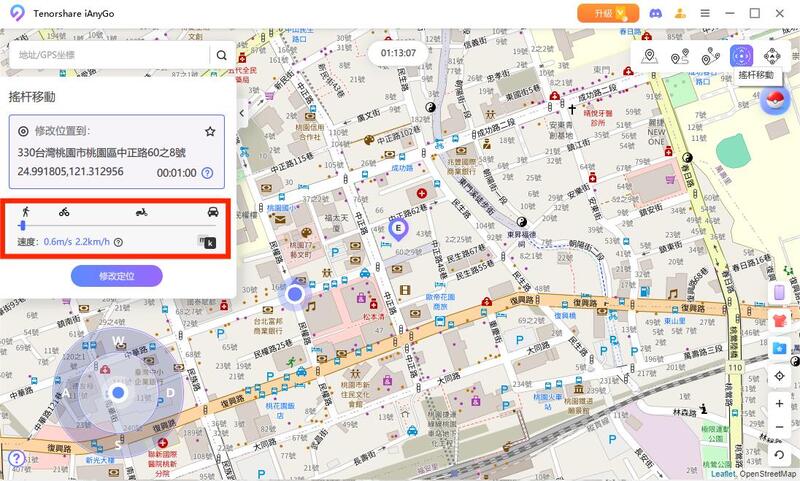Screen dimensions: 800x481
Task: Zoom in the map with plus
Action: point(779,403)
